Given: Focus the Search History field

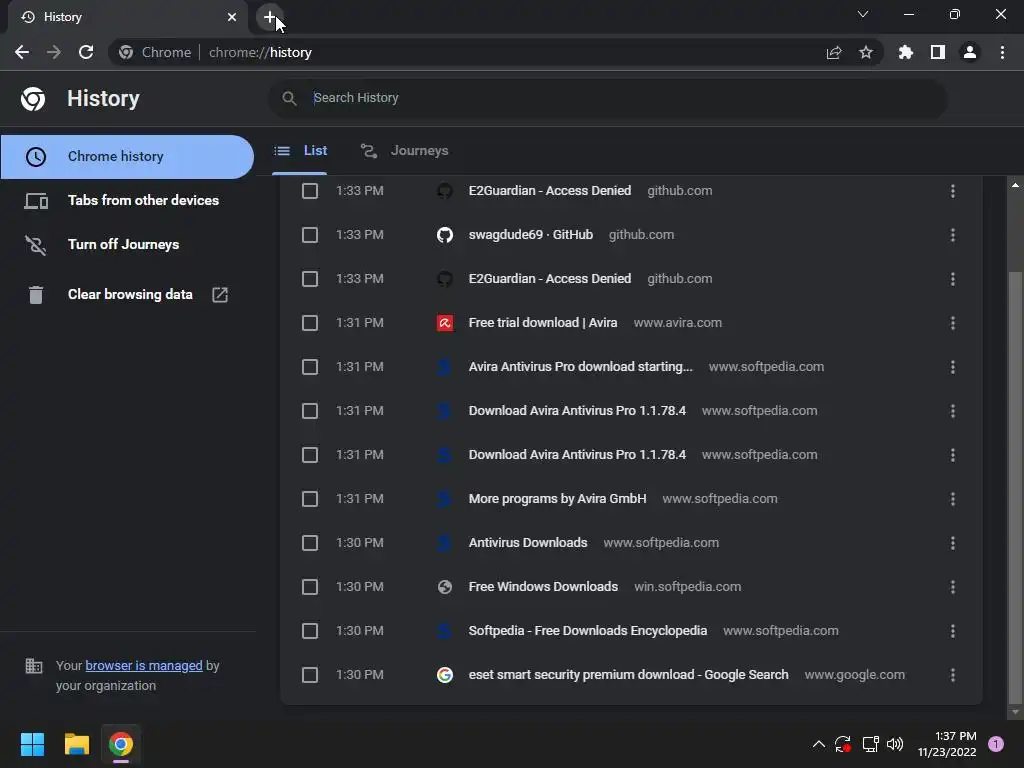Looking at the screenshot, I should [x=607, y=98].
